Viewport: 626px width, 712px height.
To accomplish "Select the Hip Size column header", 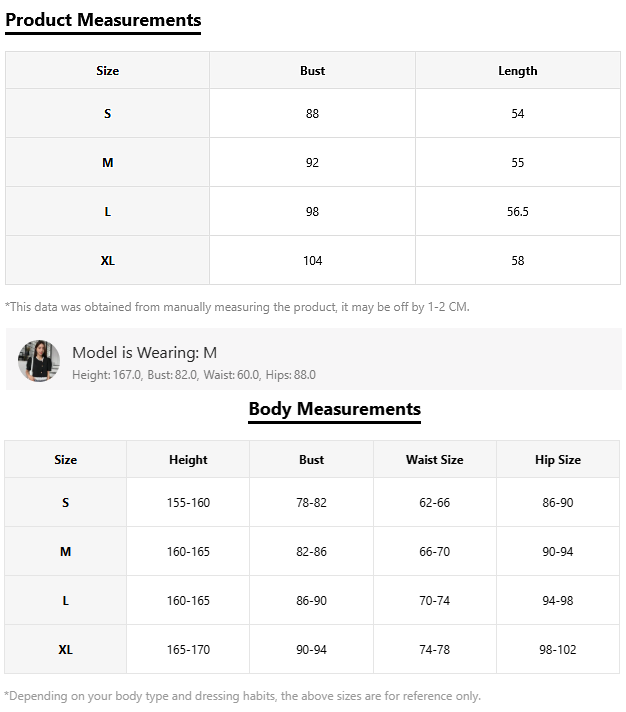I will coord(557,460).
